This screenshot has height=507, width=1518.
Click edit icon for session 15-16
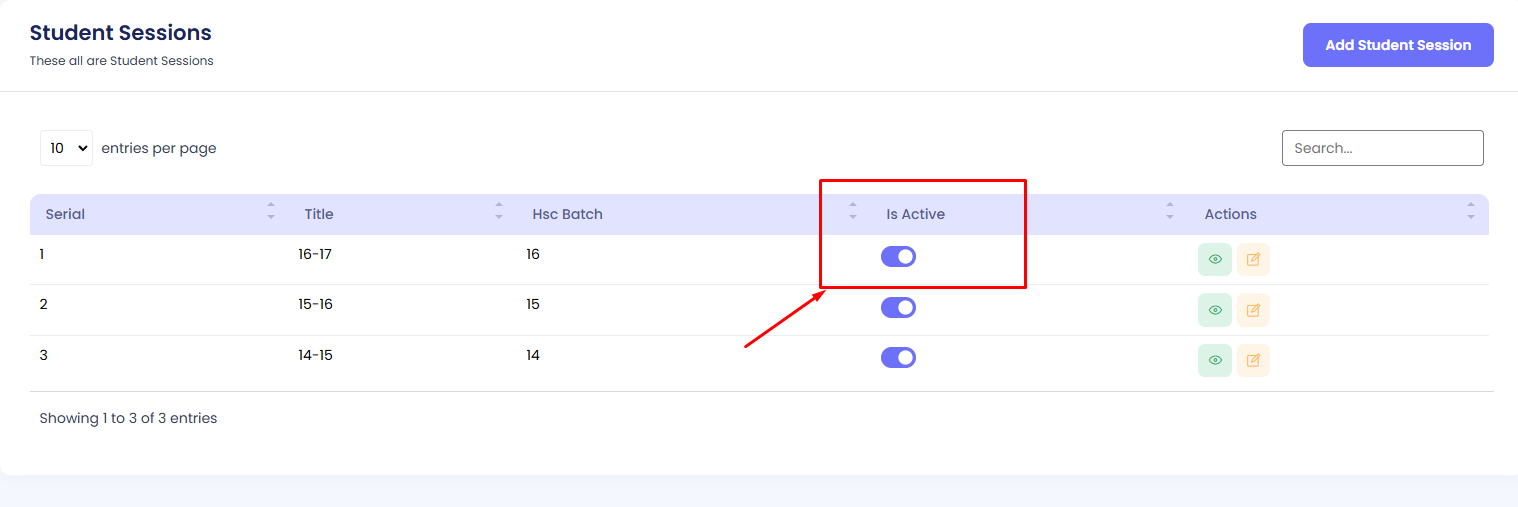click(x=1253, y=310)
